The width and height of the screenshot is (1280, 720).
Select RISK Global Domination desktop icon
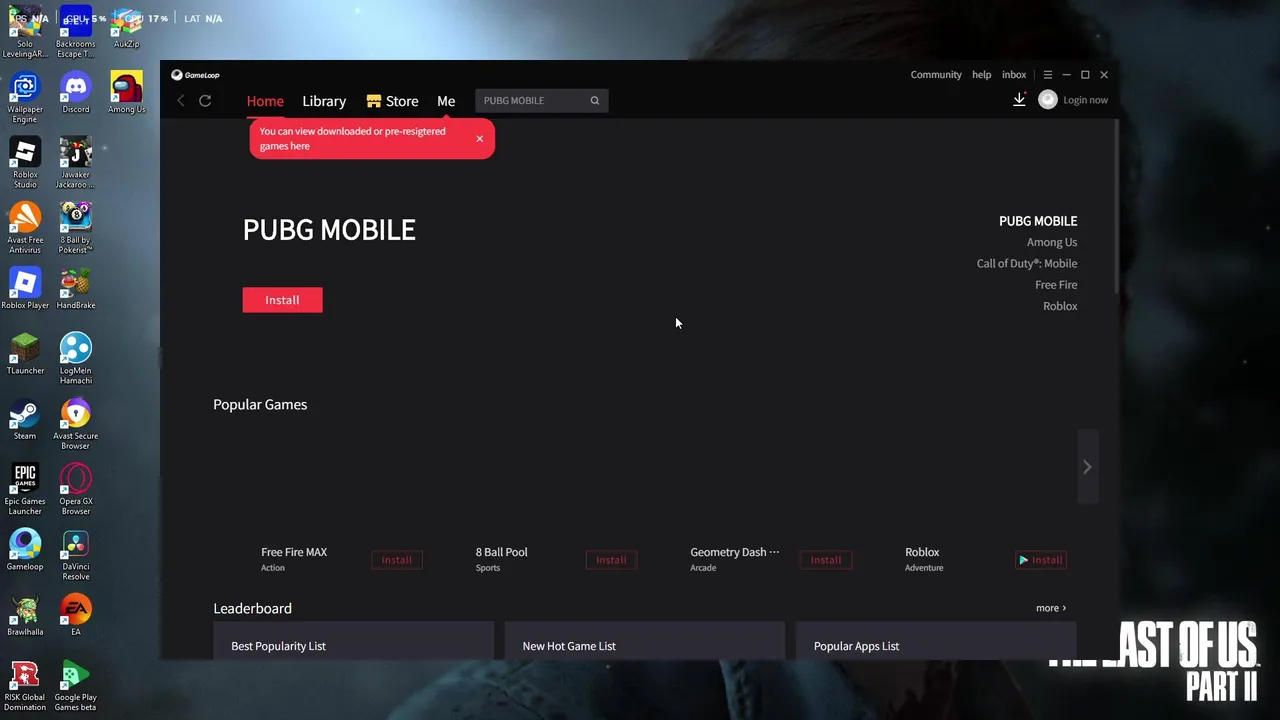[25, 686]
